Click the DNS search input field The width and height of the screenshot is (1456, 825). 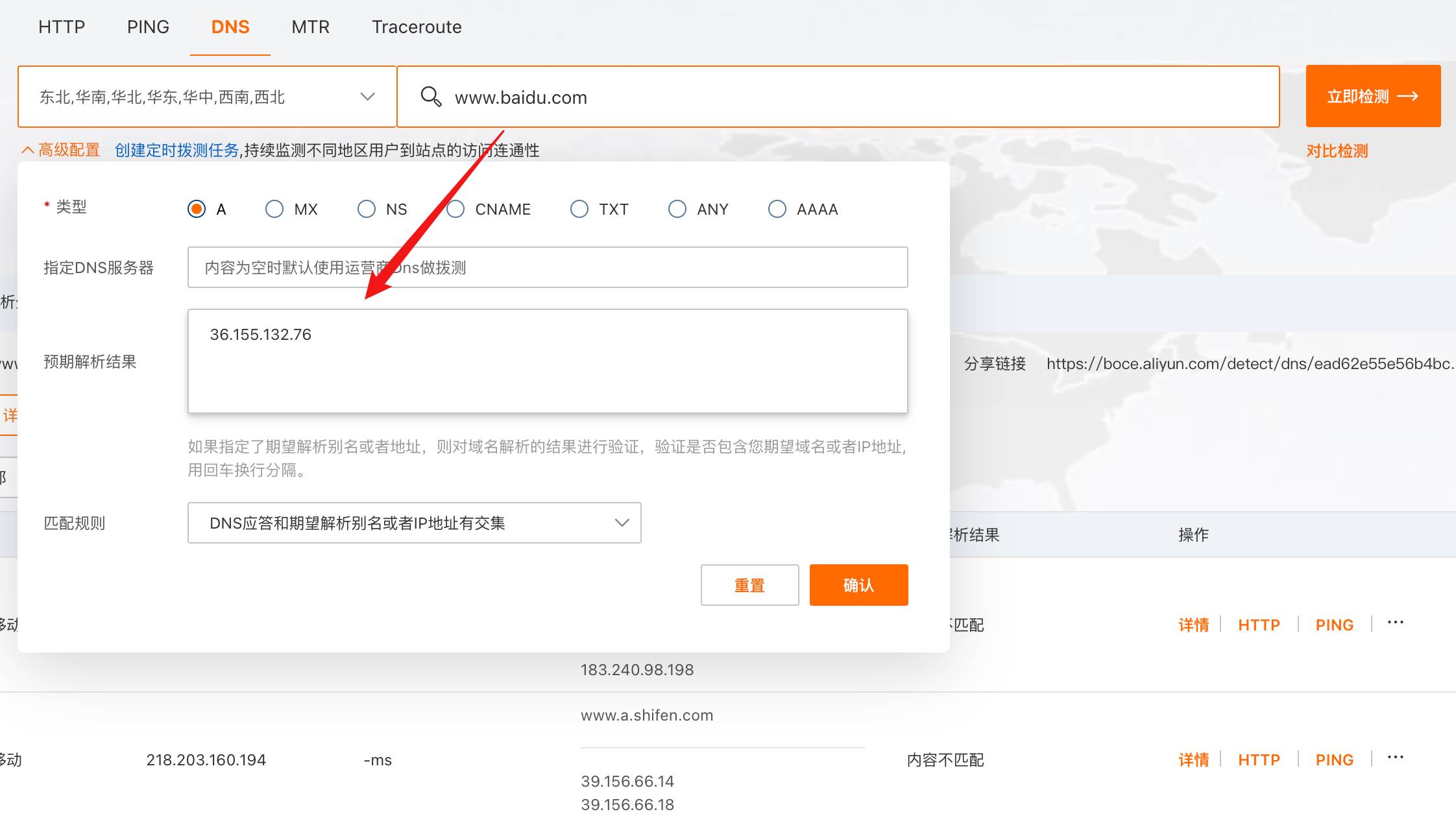coord(839,97)
